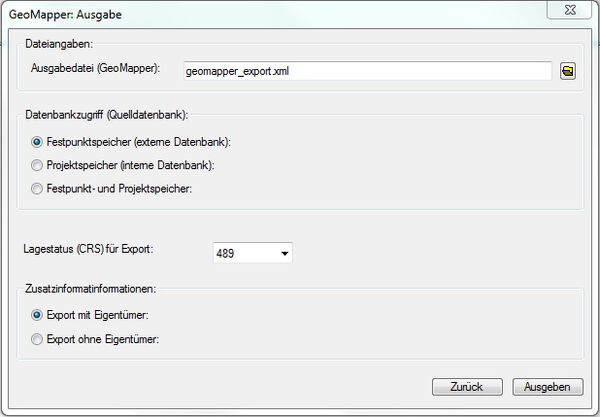Screen dimensions: 600x417
Task: Select Projektspeicher (interne Datenbank) option
Action: click(x=37, y=165)
